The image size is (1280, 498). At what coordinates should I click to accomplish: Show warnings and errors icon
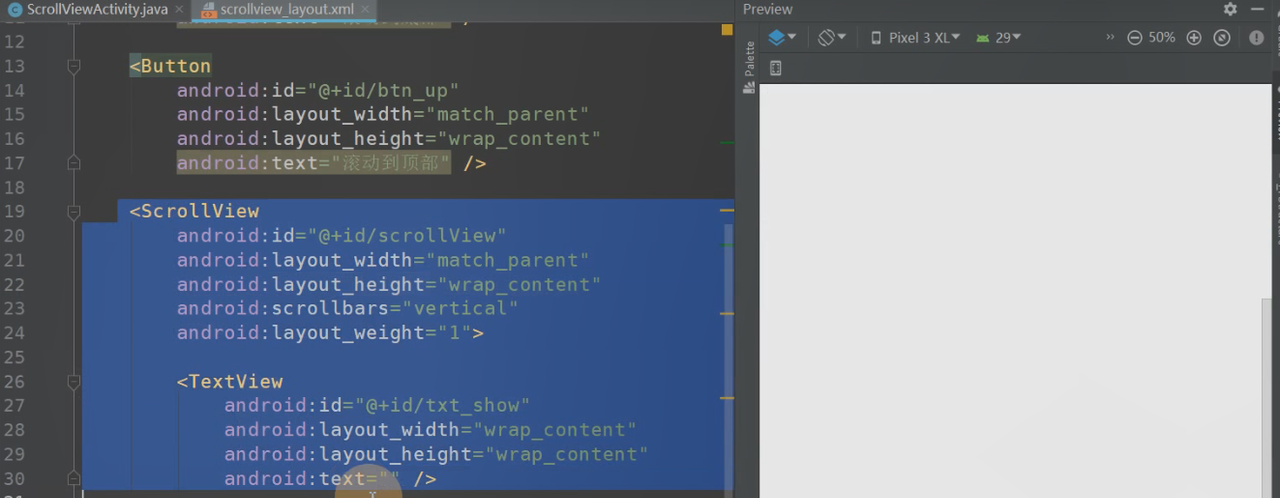[1257, 37]
